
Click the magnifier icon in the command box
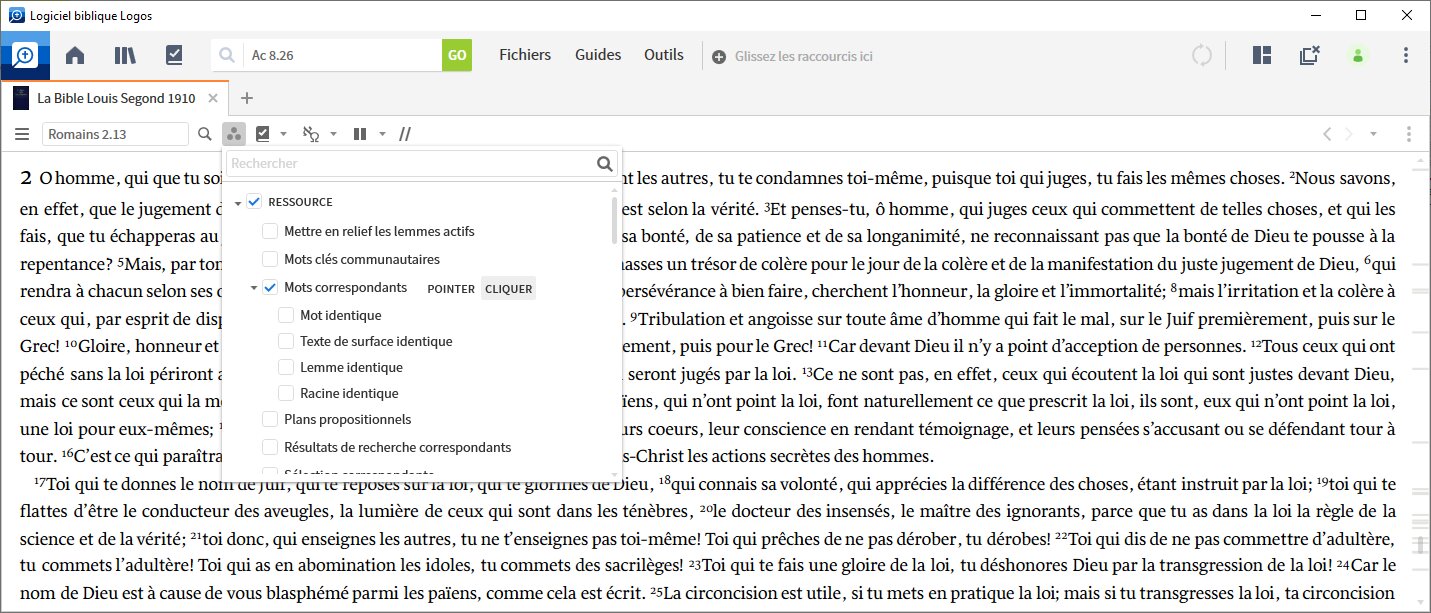[227, 56]
